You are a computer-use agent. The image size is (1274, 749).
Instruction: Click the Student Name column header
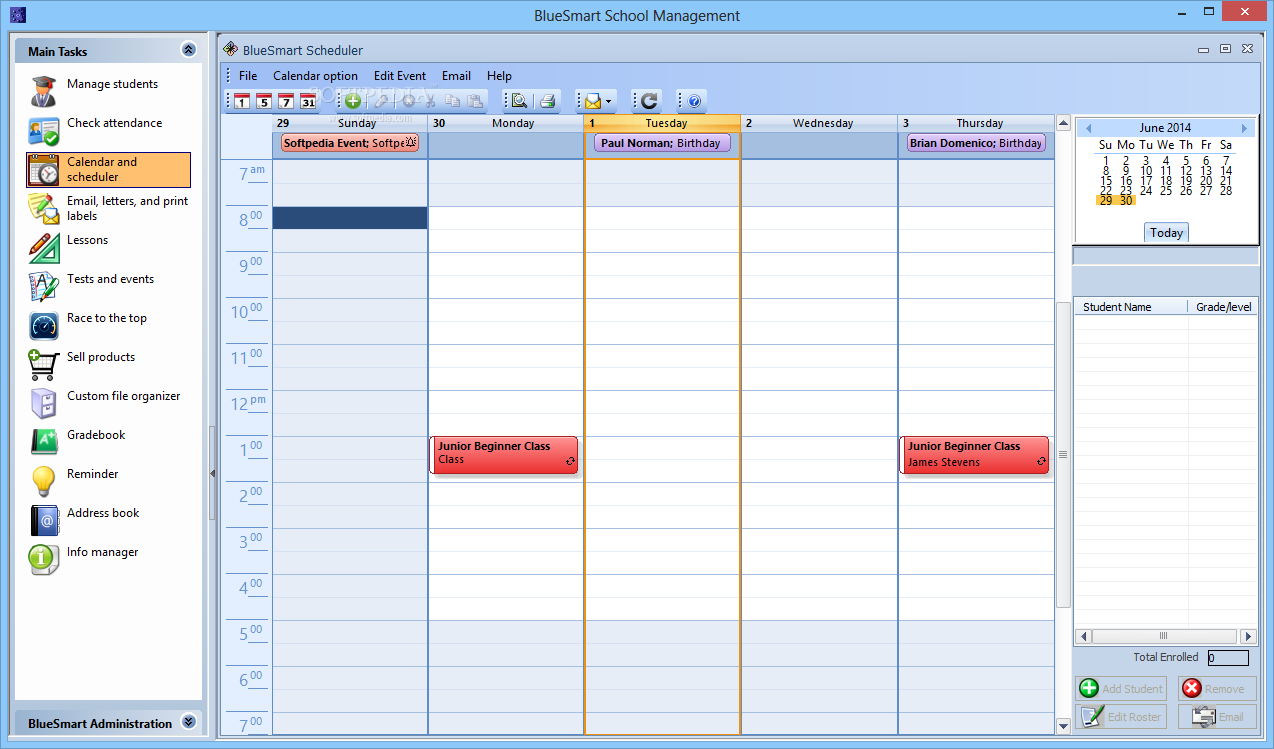point(1130,307)
